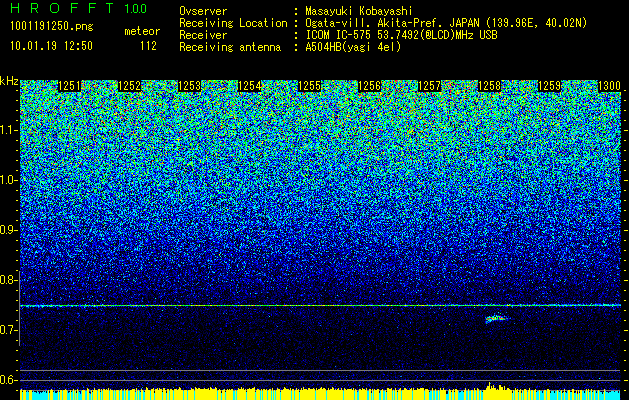Viewport: 629px width, 400px height.
Task: Click the kHz axis unit label
Action: point(9,81)
